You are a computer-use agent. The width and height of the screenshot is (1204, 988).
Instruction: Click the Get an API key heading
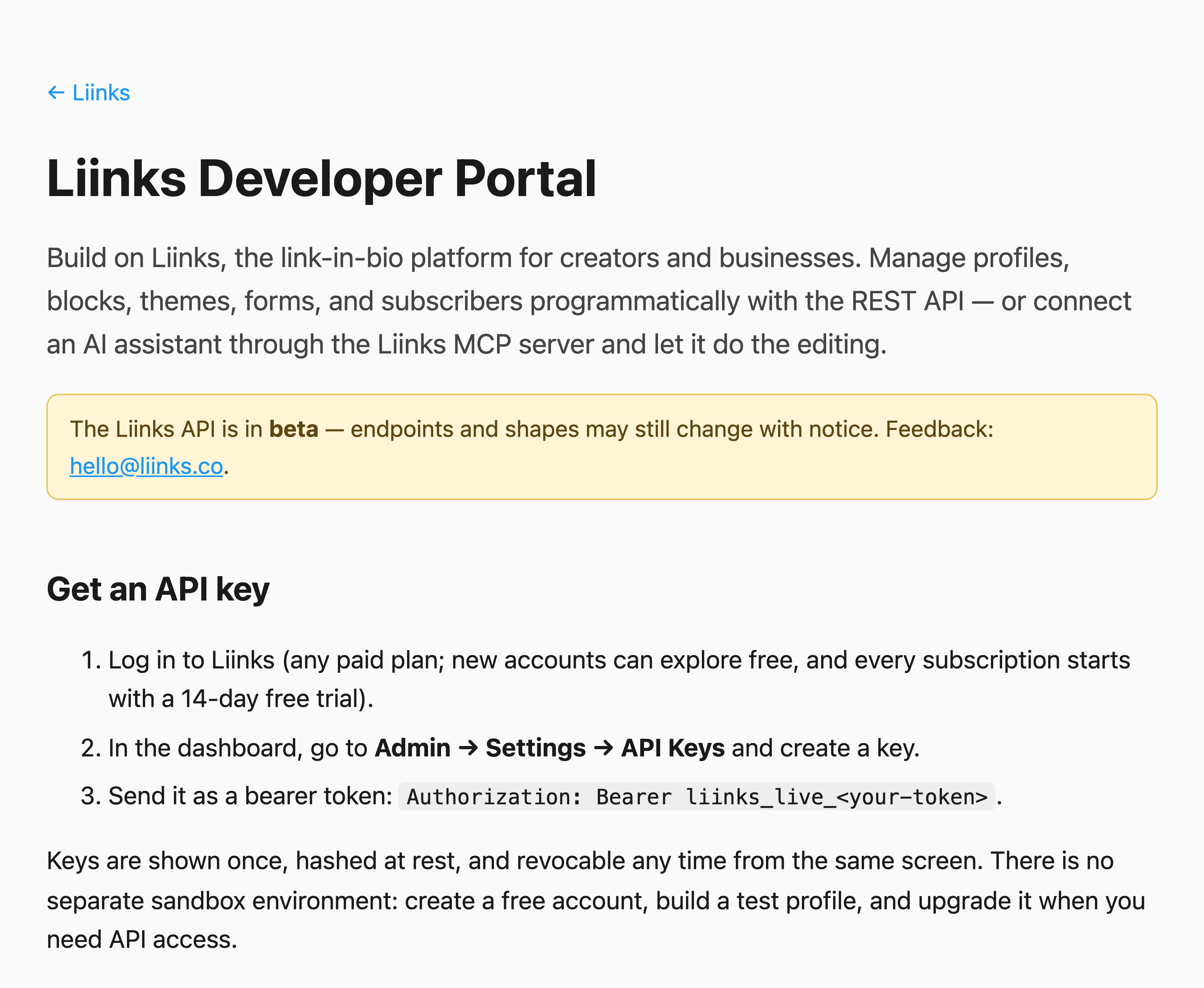(x=158, y=589)
